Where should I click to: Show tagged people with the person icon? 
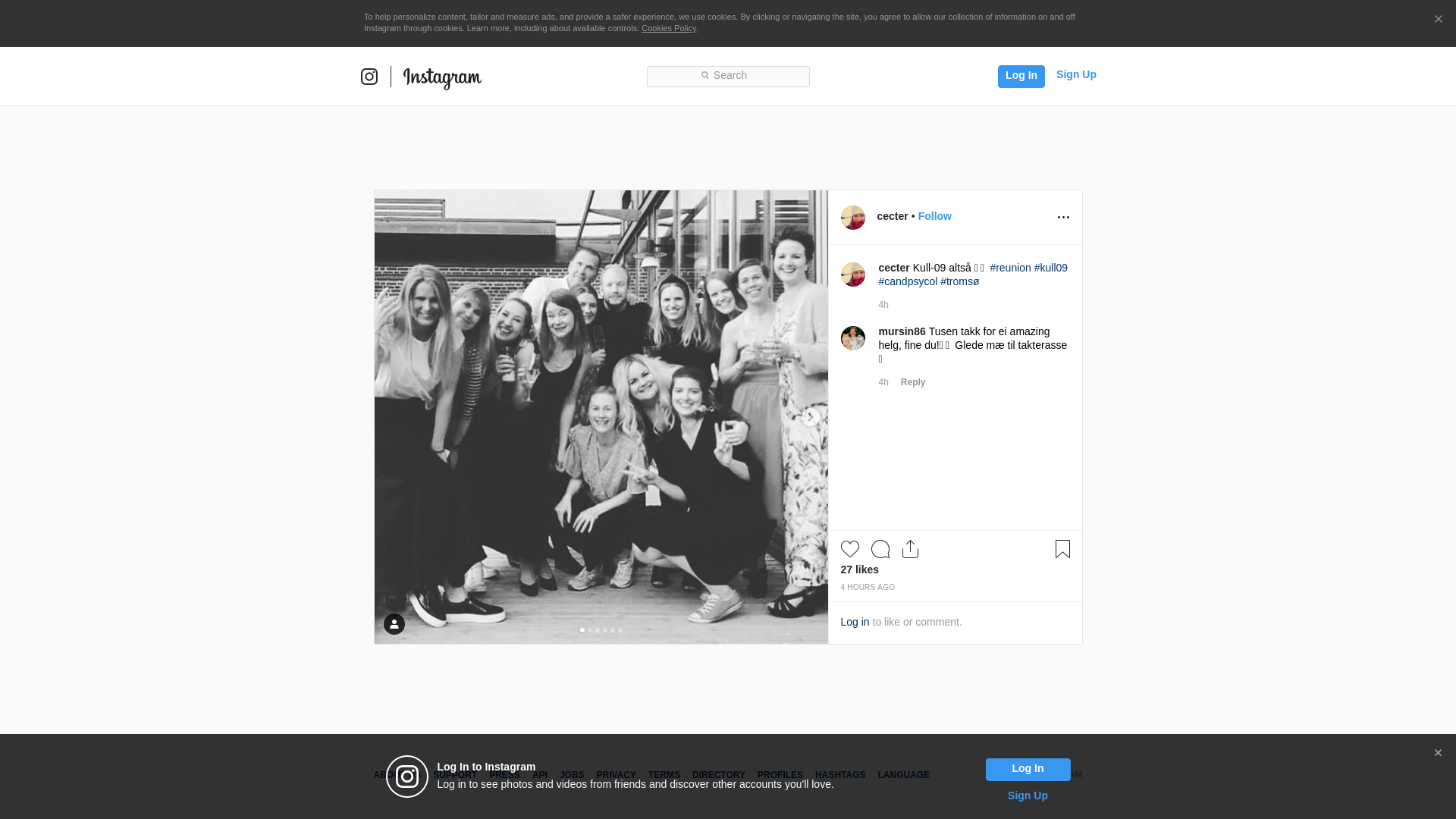tap(394, 624)
